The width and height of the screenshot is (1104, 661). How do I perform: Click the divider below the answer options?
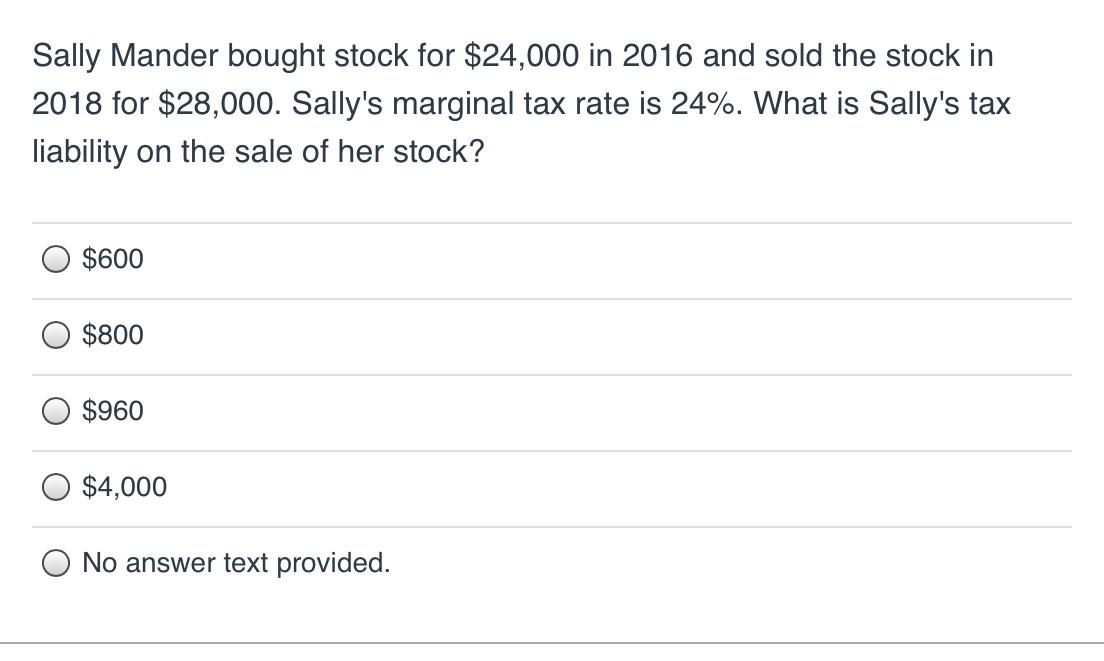552,631
